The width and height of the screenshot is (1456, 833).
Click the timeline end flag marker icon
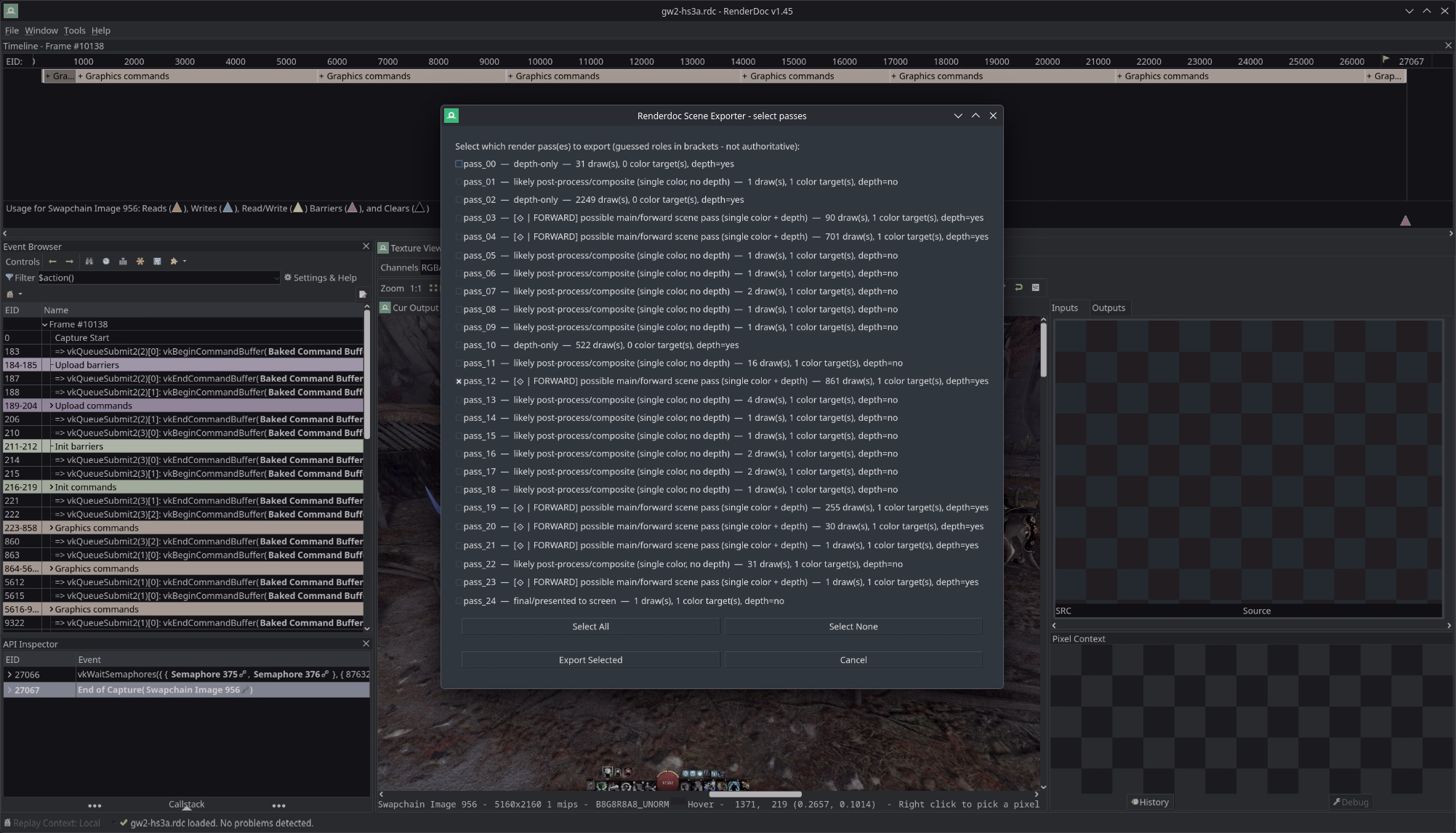[1385, 60]
